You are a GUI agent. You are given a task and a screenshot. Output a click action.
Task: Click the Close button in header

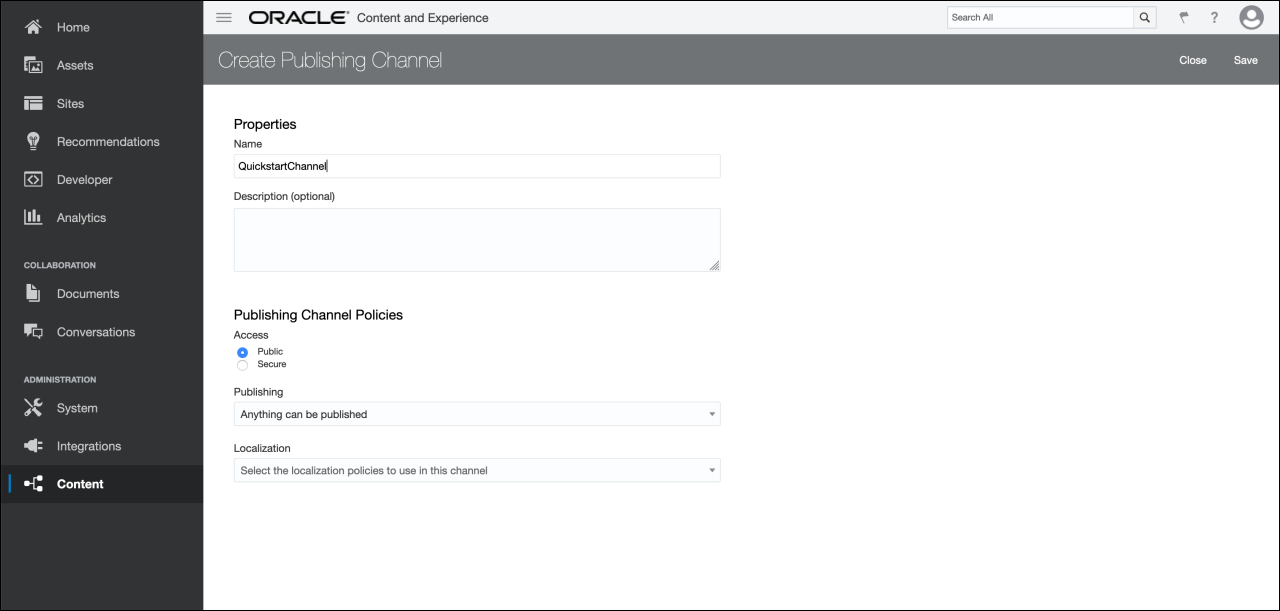click(1193, 60)
